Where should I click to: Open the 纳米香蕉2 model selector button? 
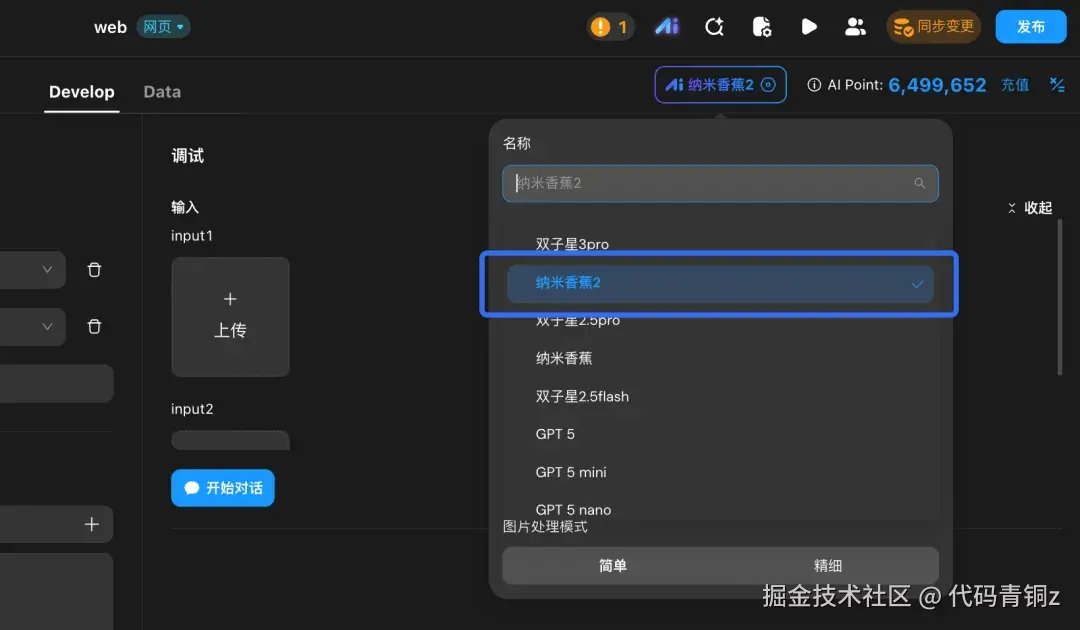point(720,85)
